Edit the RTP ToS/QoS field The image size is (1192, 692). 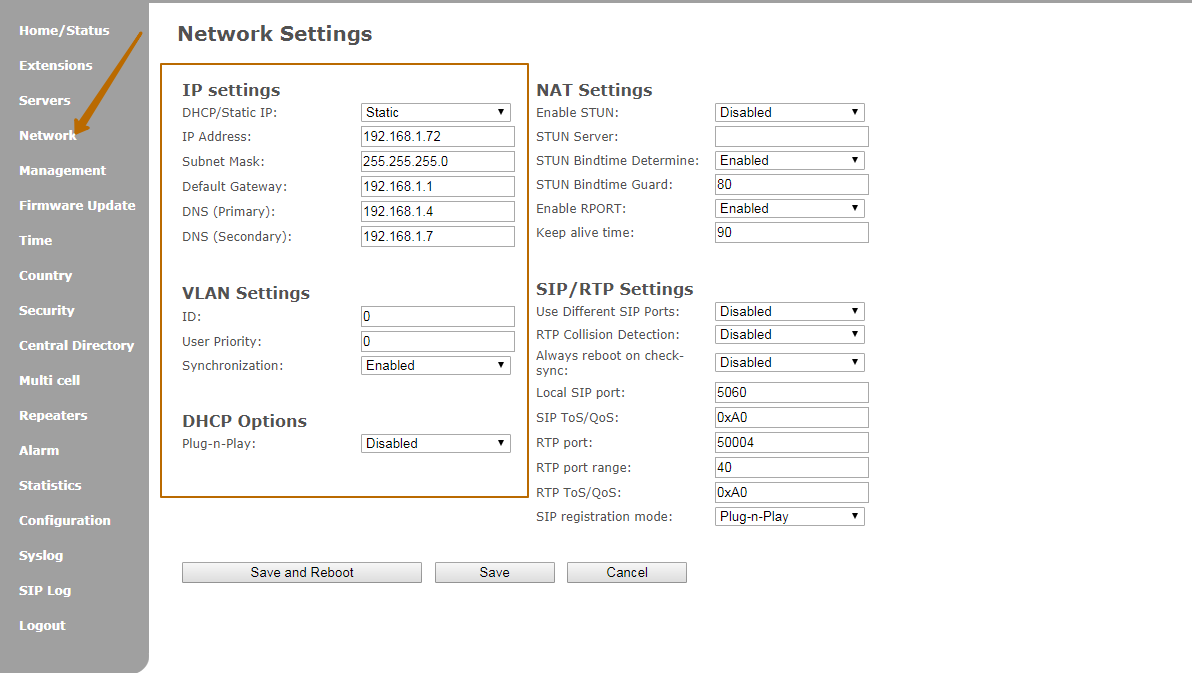click(791, 493)
